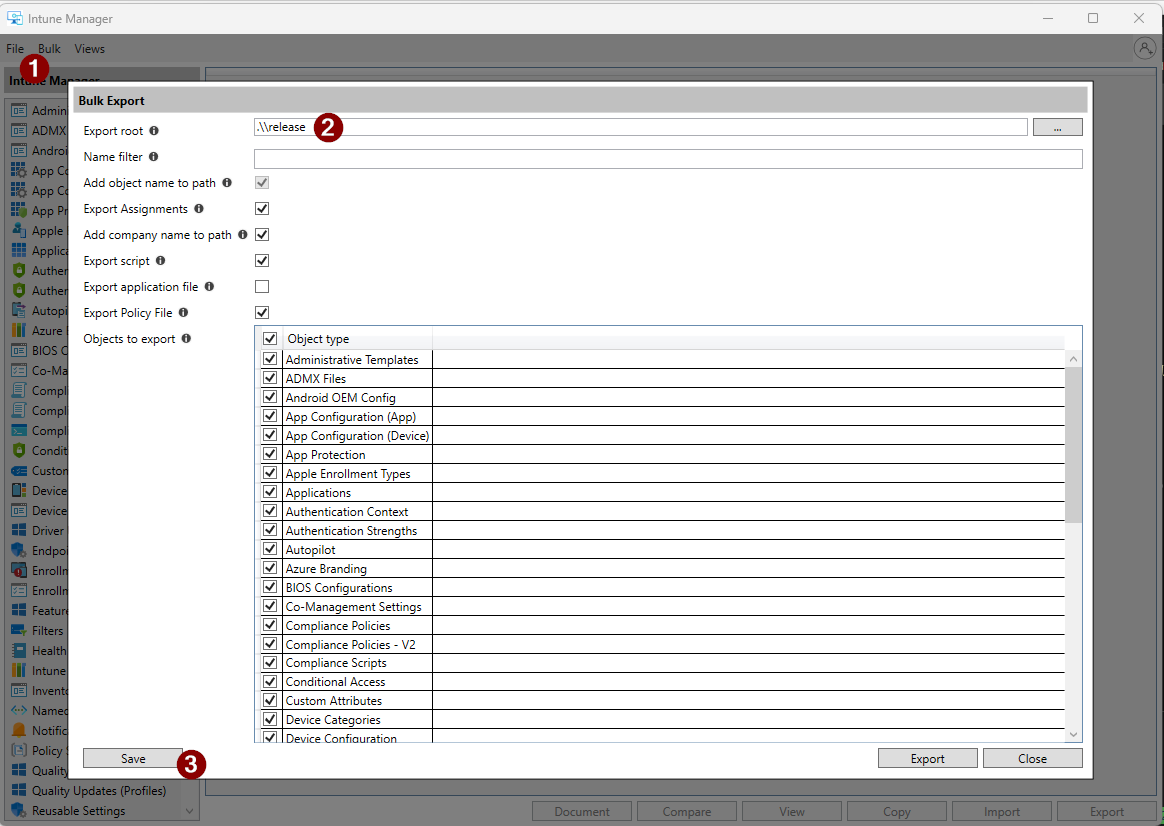
Task: Click into the Name filter text field
Action: [x=668, y=159]
